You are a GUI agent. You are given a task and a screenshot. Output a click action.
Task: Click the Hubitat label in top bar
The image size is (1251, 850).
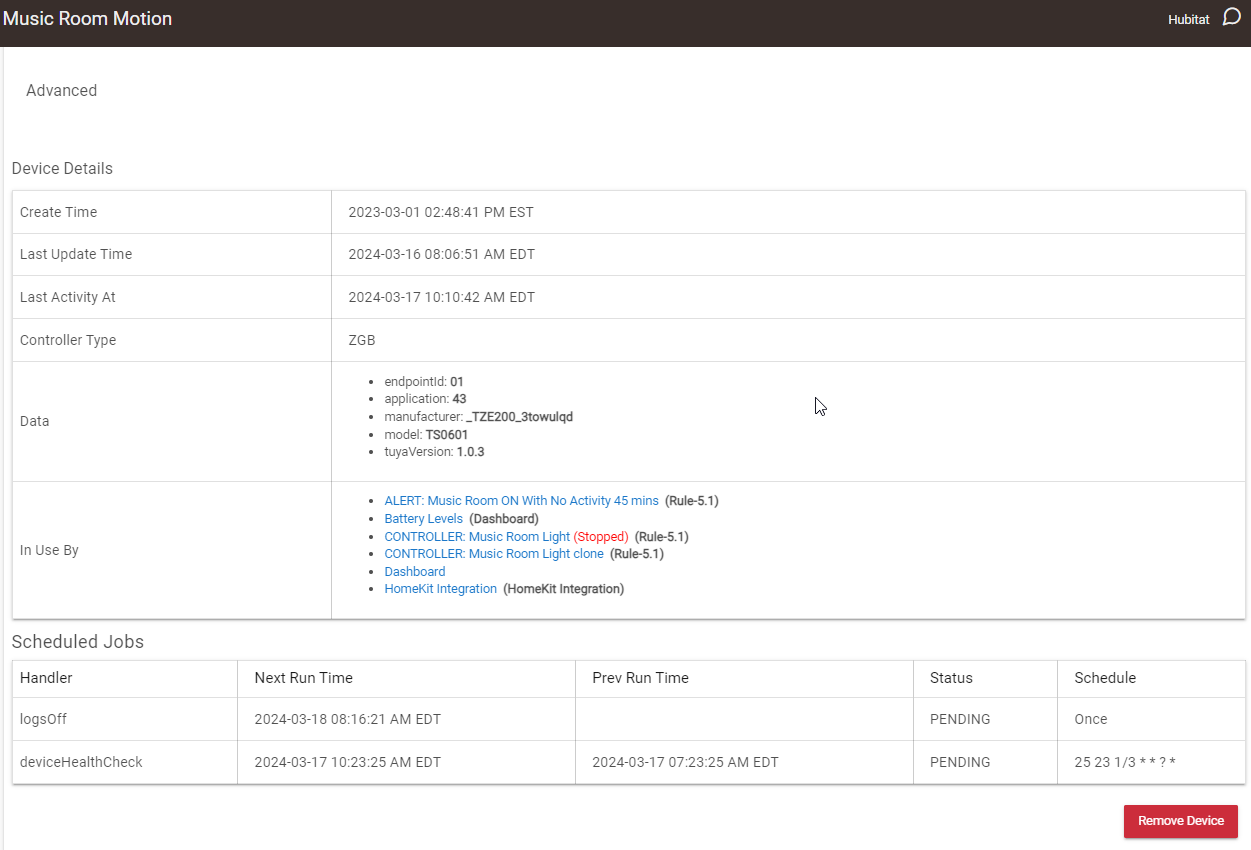click(1188, 20)
